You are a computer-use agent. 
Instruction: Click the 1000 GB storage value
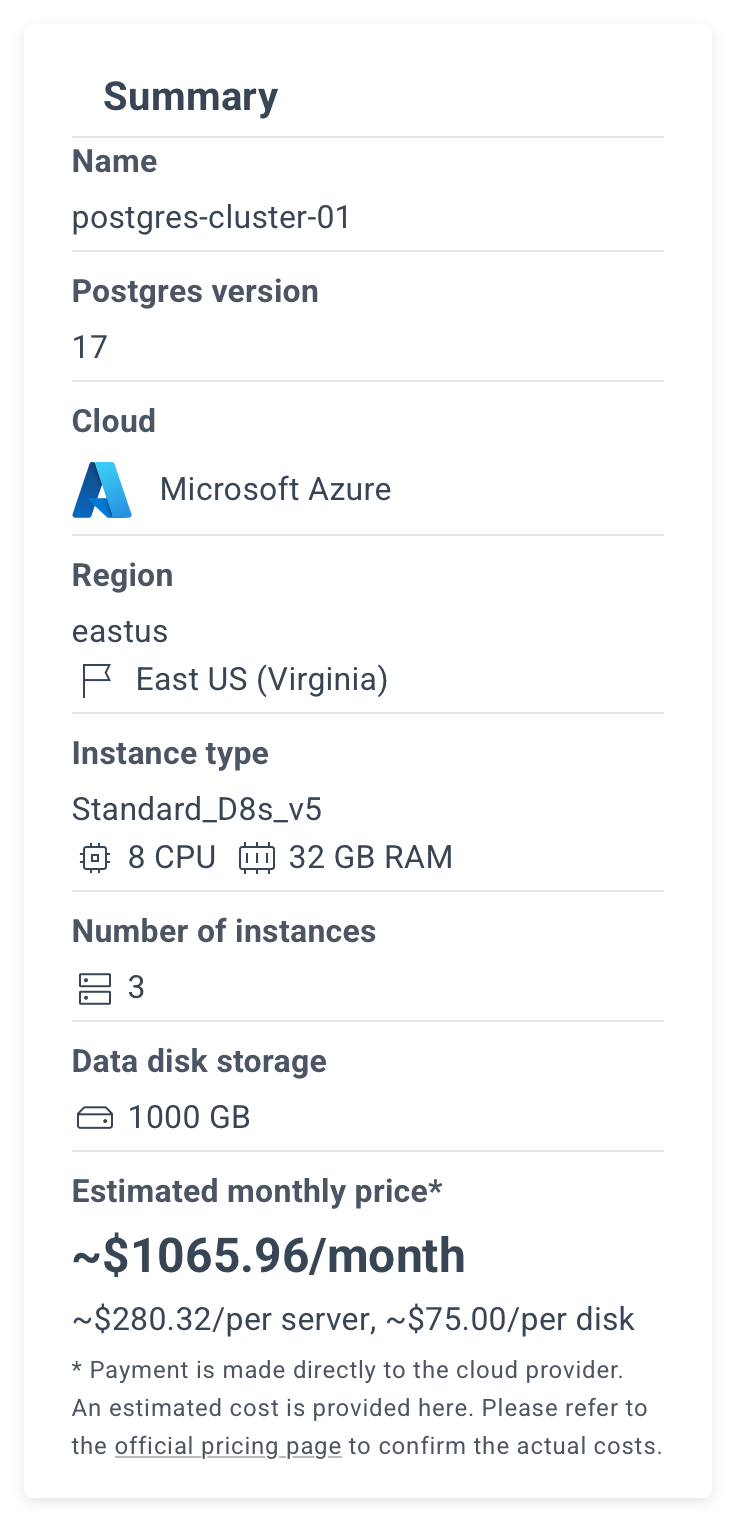pyautogui.click(x=189, y=1118)
